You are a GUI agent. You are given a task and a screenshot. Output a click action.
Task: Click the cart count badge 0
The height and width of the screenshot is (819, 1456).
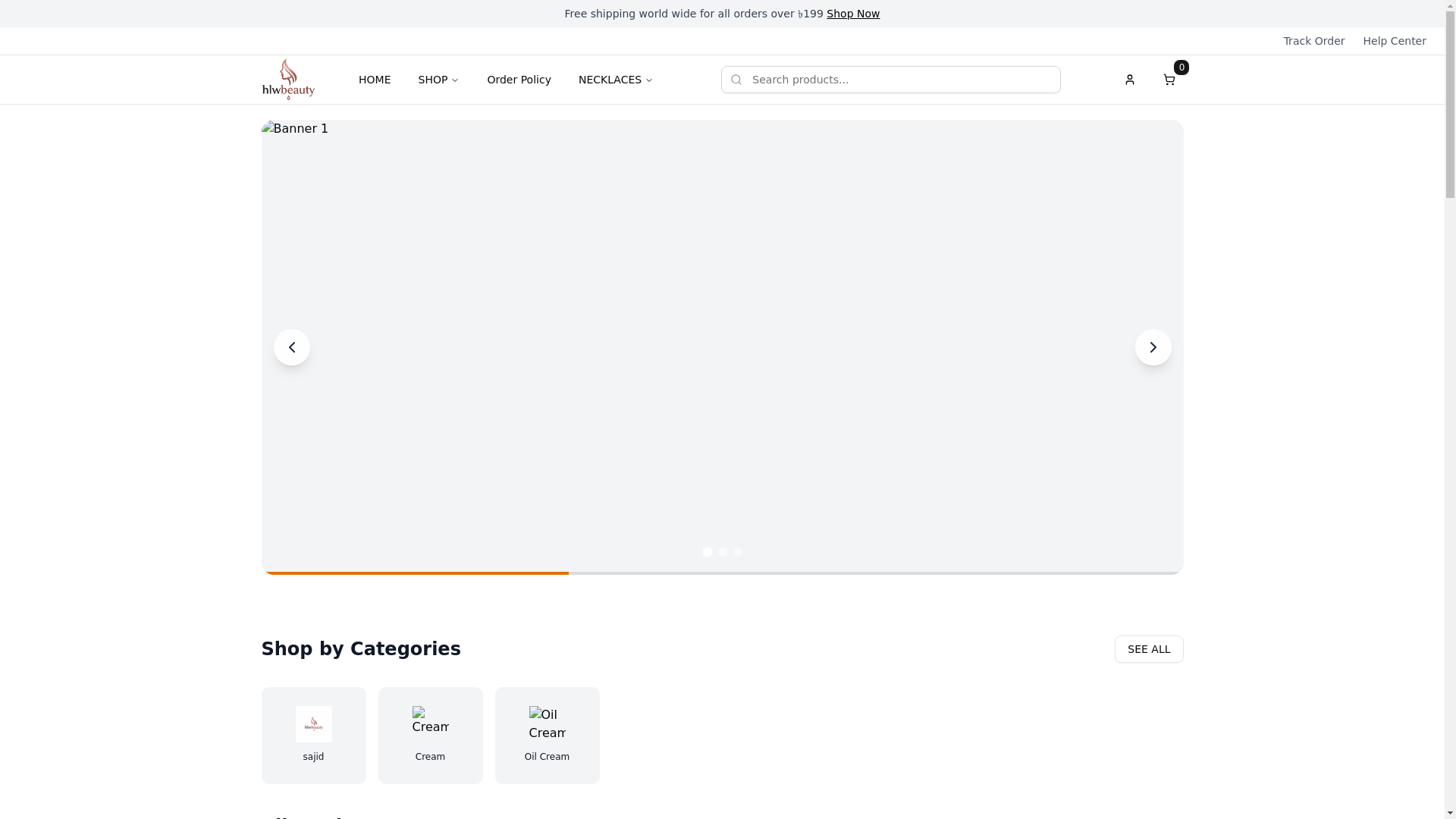click(1181, 67)
